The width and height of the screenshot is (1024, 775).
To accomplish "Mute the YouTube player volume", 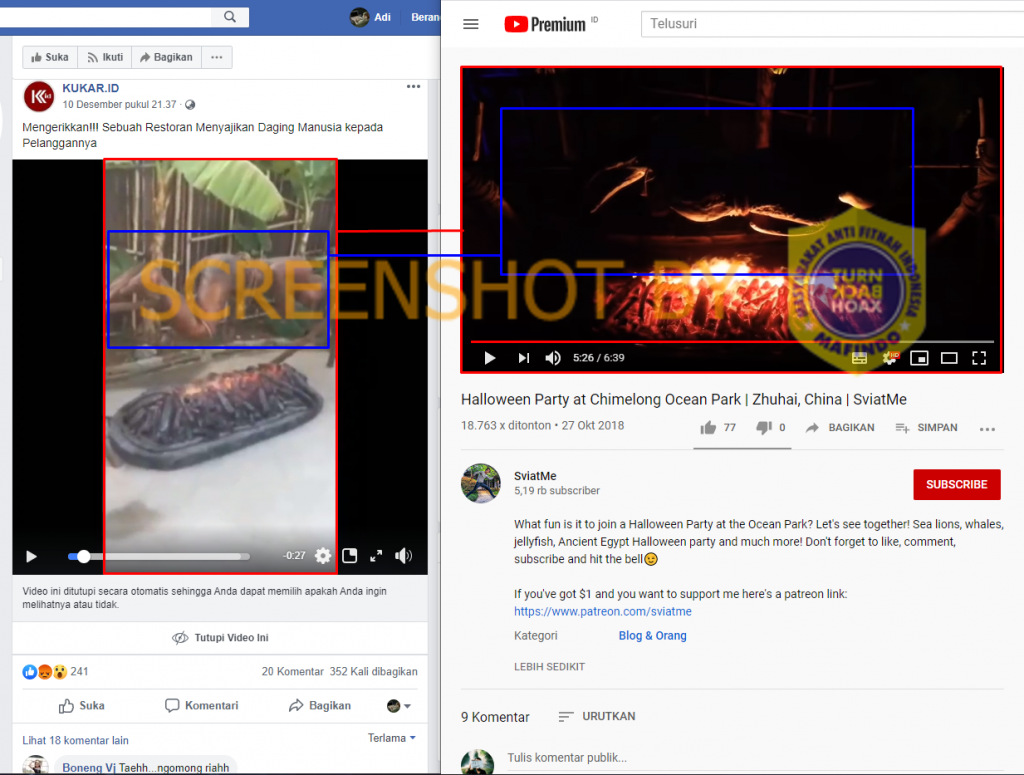I will point(553,358).
